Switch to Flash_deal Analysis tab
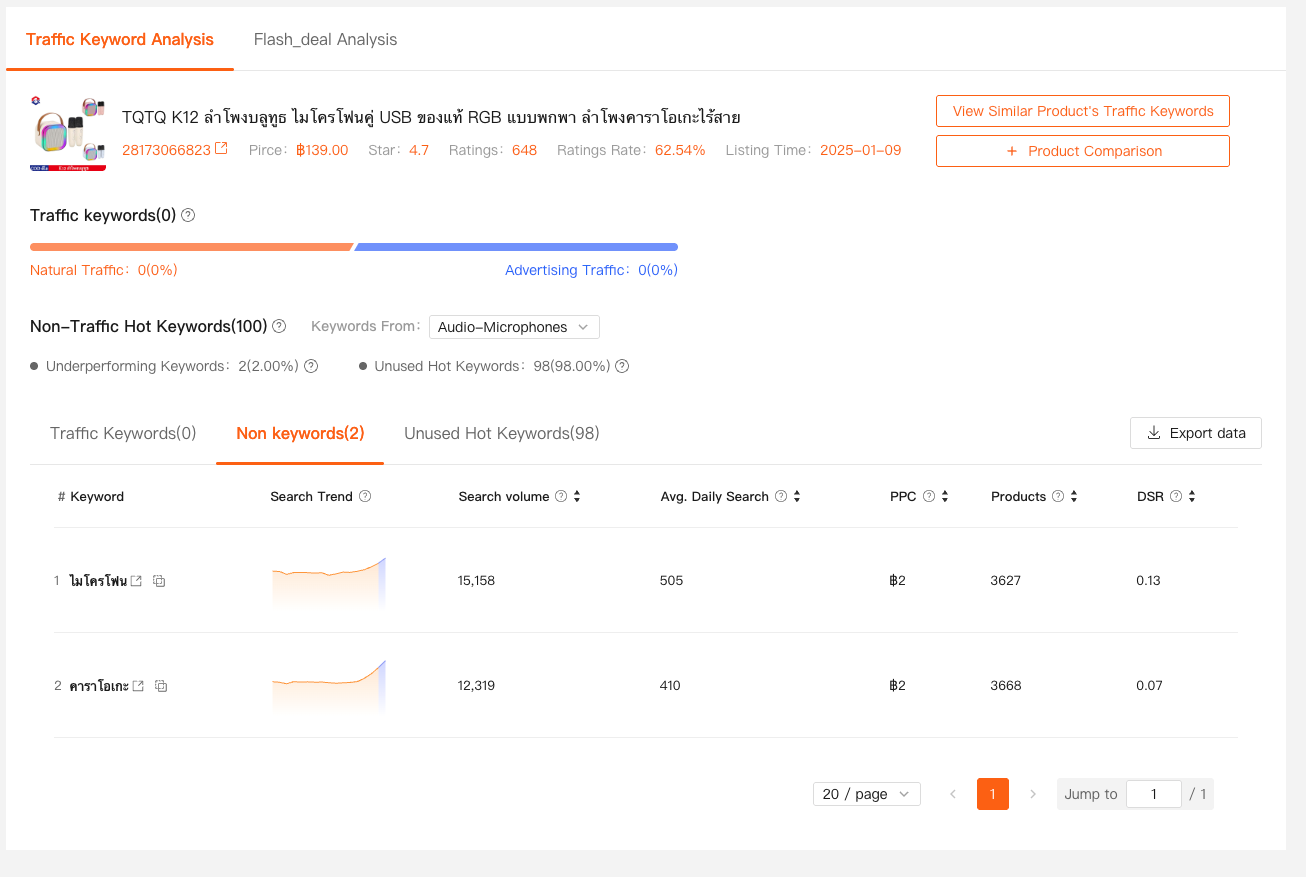This screenshot has height=877, width=1306. [325, 40]
